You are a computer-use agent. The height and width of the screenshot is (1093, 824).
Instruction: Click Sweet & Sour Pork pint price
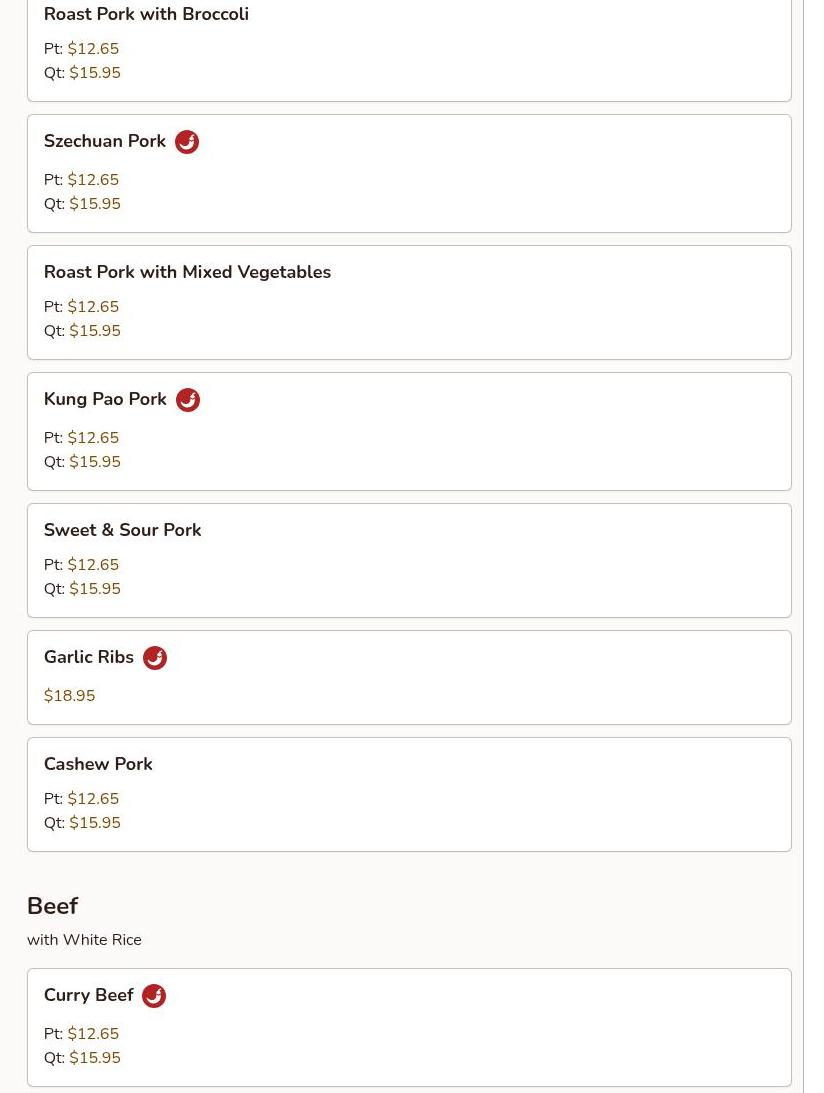click(93, 565)
